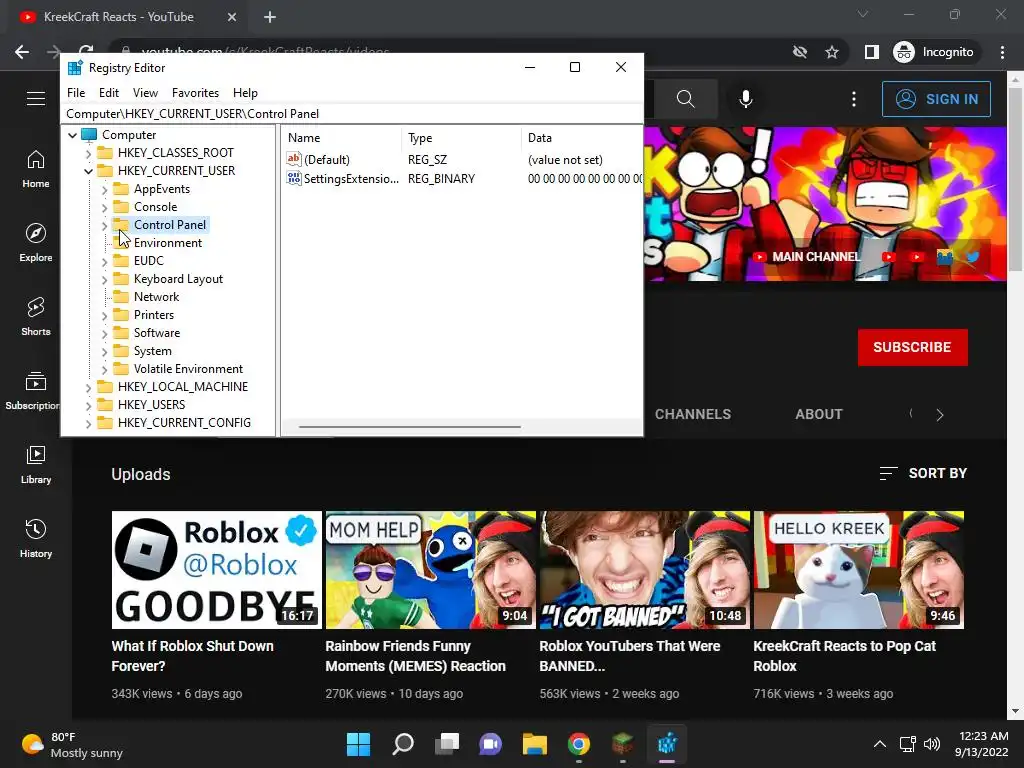
Task: Open YouTube settings three-dot menu
Action: tap(854, 99)
